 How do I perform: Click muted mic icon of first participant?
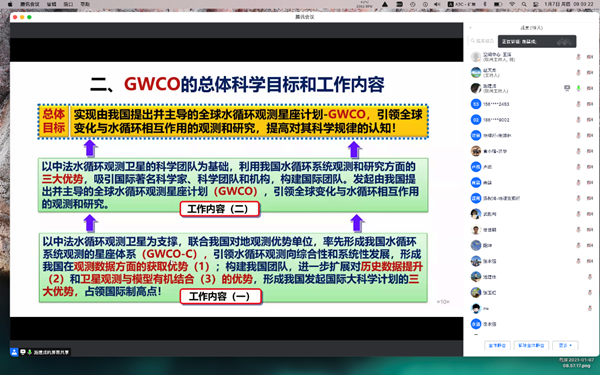[578, 57]
